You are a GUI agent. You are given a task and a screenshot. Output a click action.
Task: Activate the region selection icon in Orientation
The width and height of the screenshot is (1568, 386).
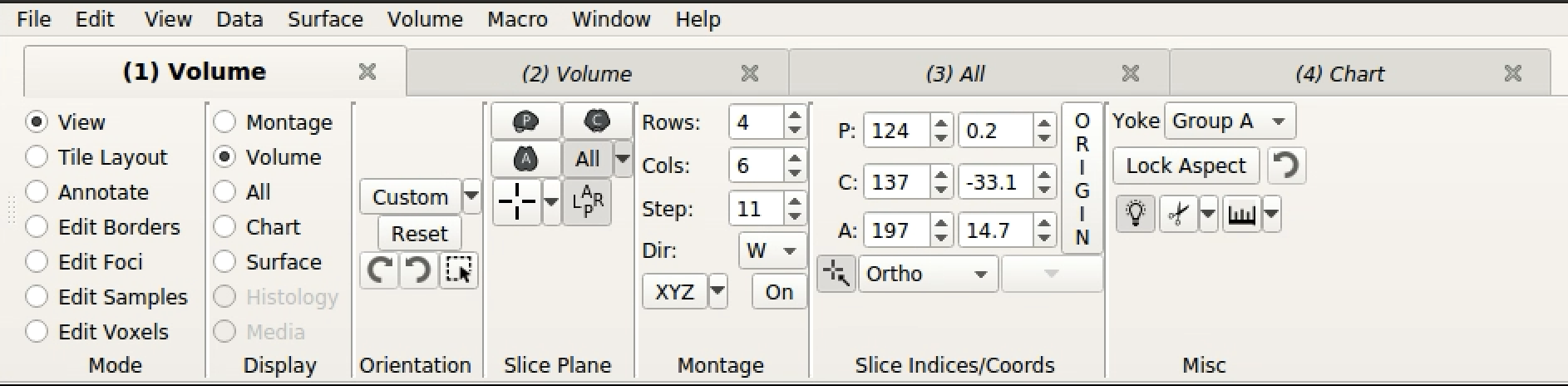pos(458,270)
